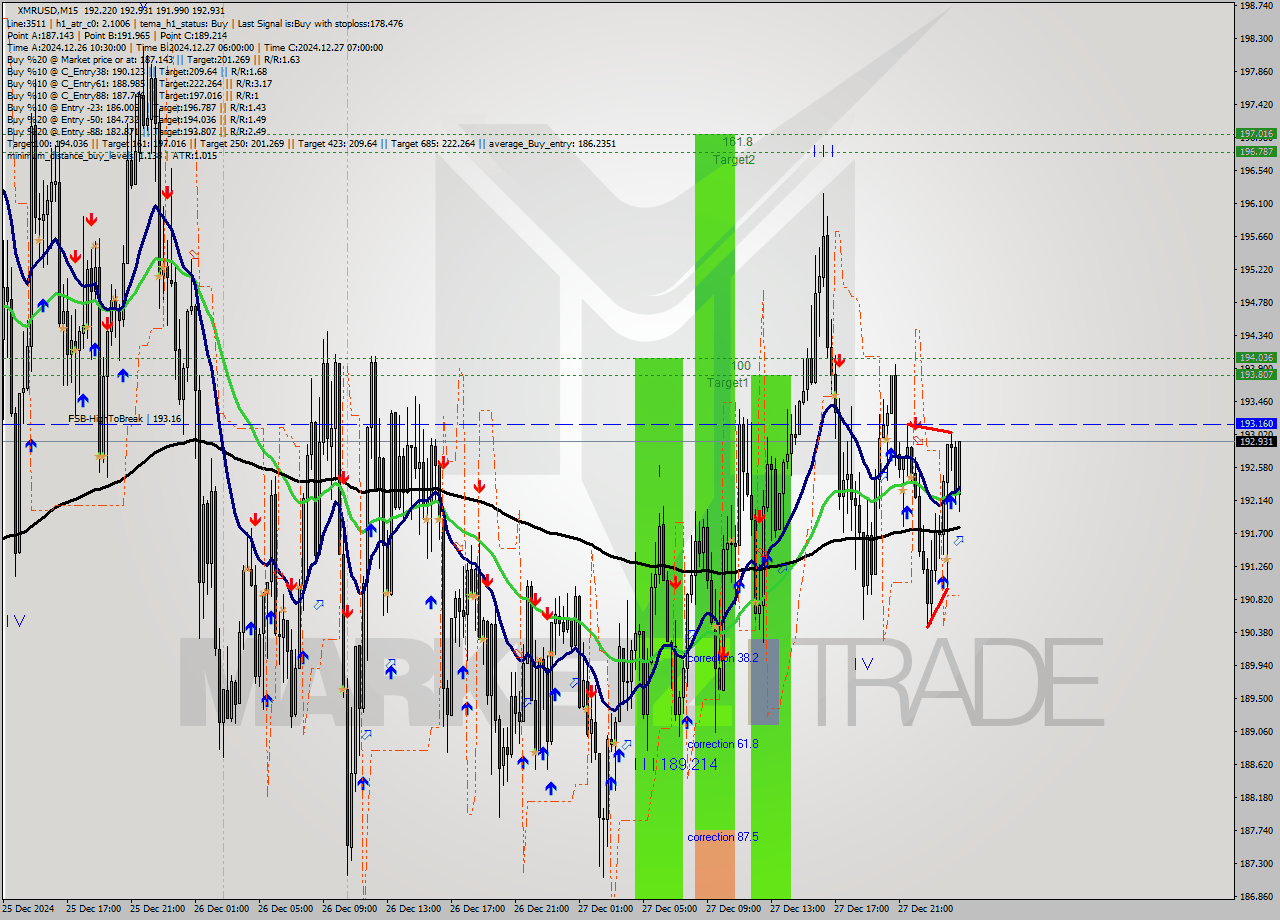
Task: Click the 'Point A:187.143' info line
Action: point(41,35)
